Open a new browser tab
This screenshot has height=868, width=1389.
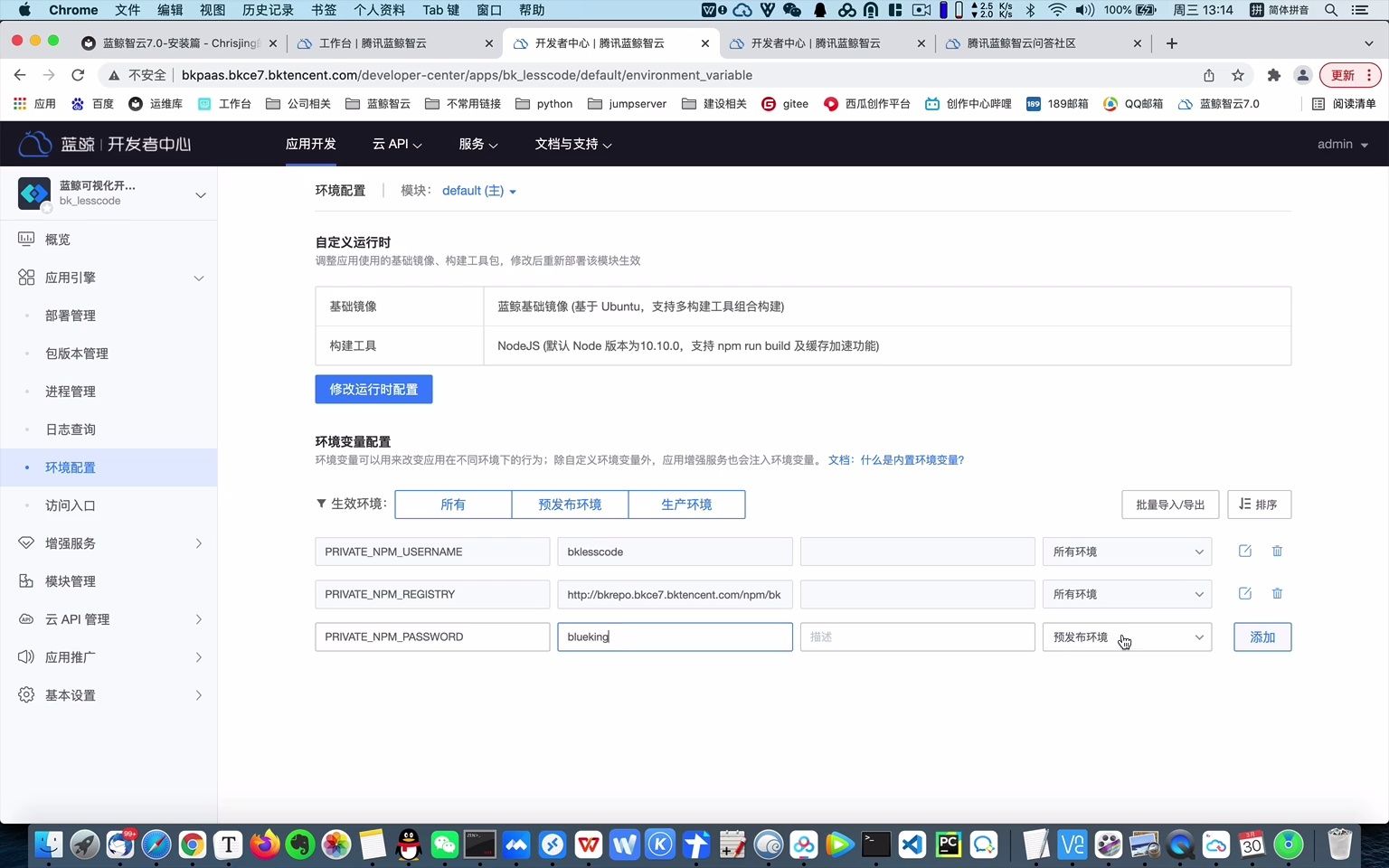tap(1171, 43)
